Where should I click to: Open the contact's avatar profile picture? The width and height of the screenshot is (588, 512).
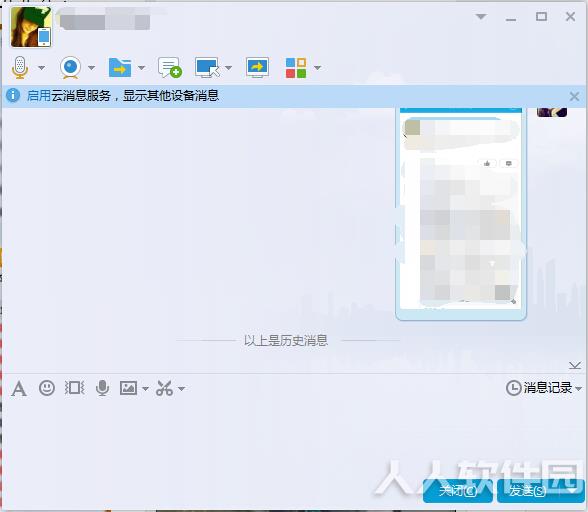click(x=31, y=27)
